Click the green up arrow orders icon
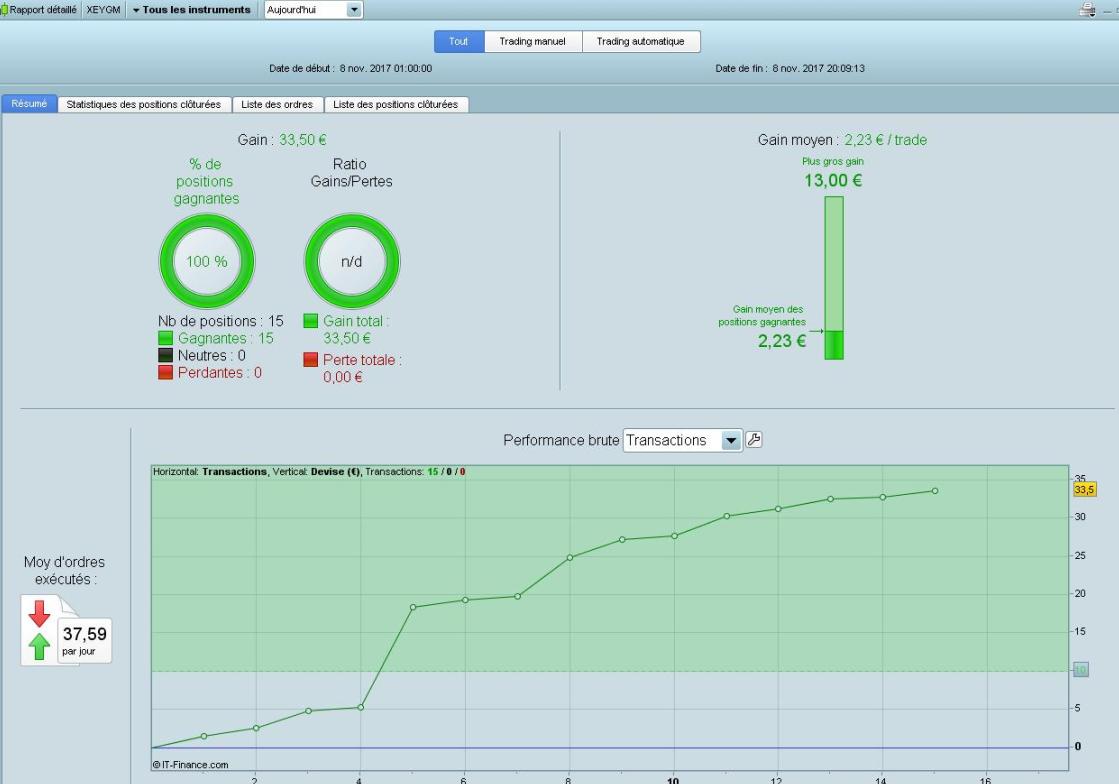The height and width of the screenshot is (784, 1119). tap(39, 646)
